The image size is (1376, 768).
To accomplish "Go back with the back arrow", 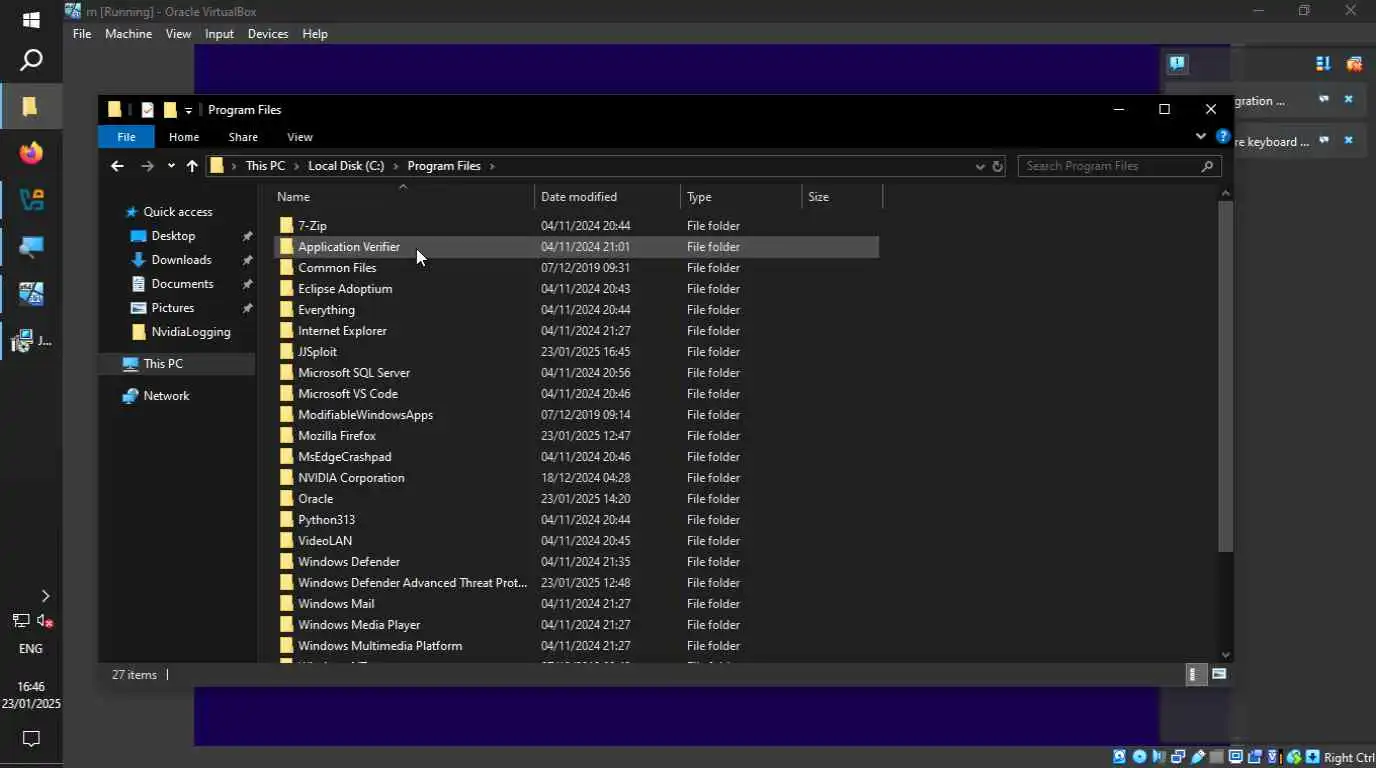I will (117, 166).
